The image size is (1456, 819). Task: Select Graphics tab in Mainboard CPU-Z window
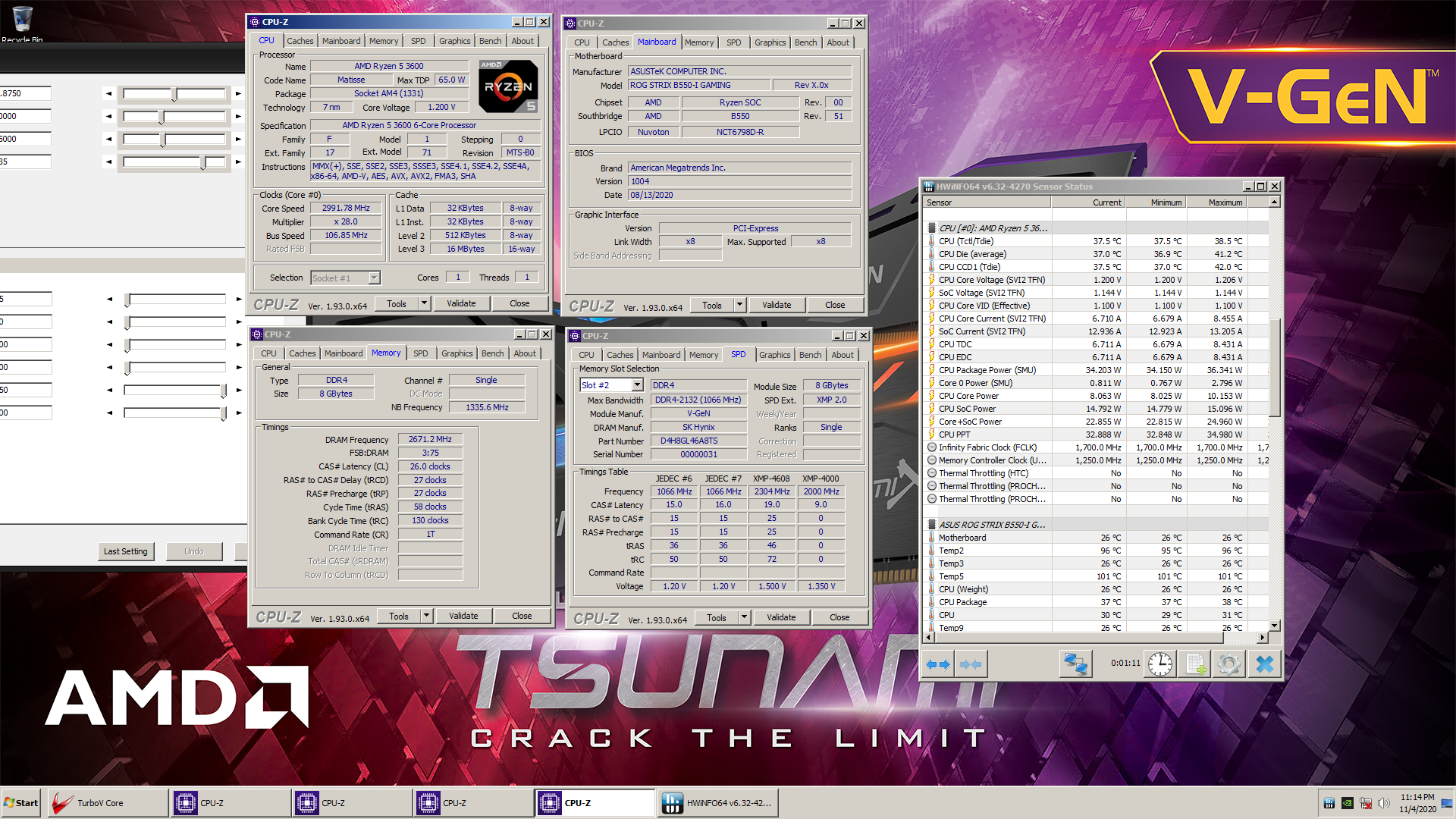[x=770, y=42]
